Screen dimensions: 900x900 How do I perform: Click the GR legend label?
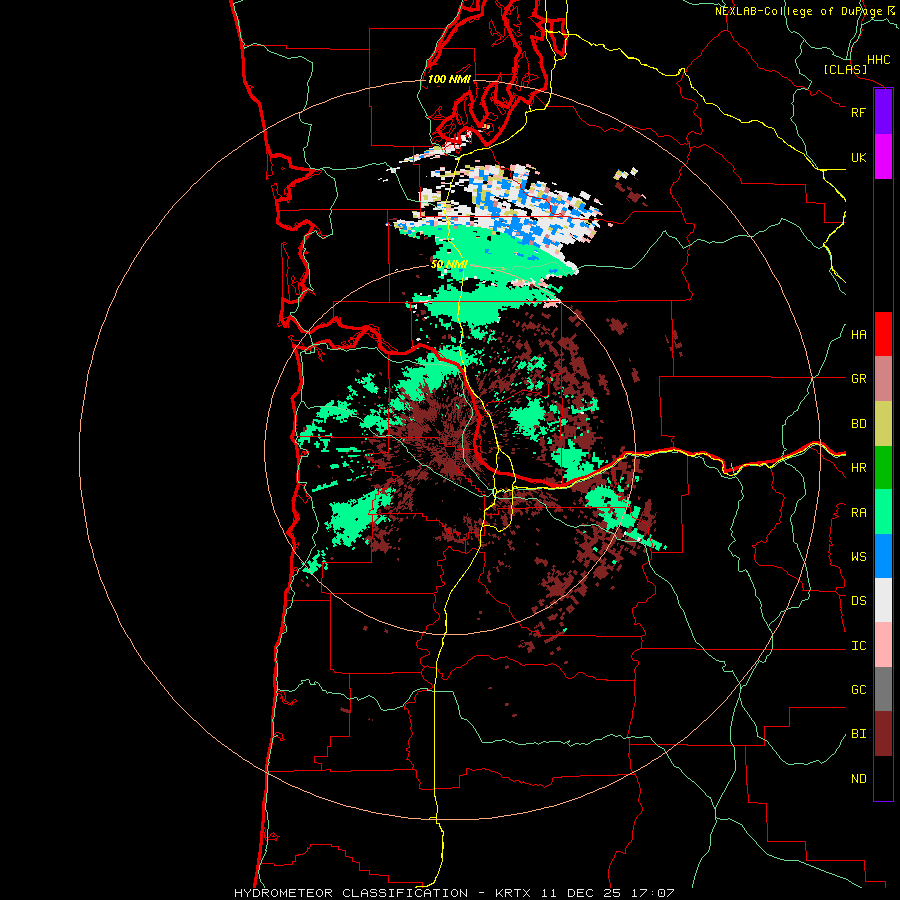(x=858, y=379)
